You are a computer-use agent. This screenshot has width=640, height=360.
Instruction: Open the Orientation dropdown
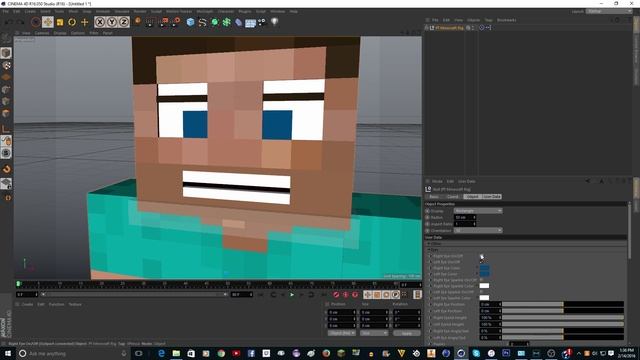pos(478,231)
